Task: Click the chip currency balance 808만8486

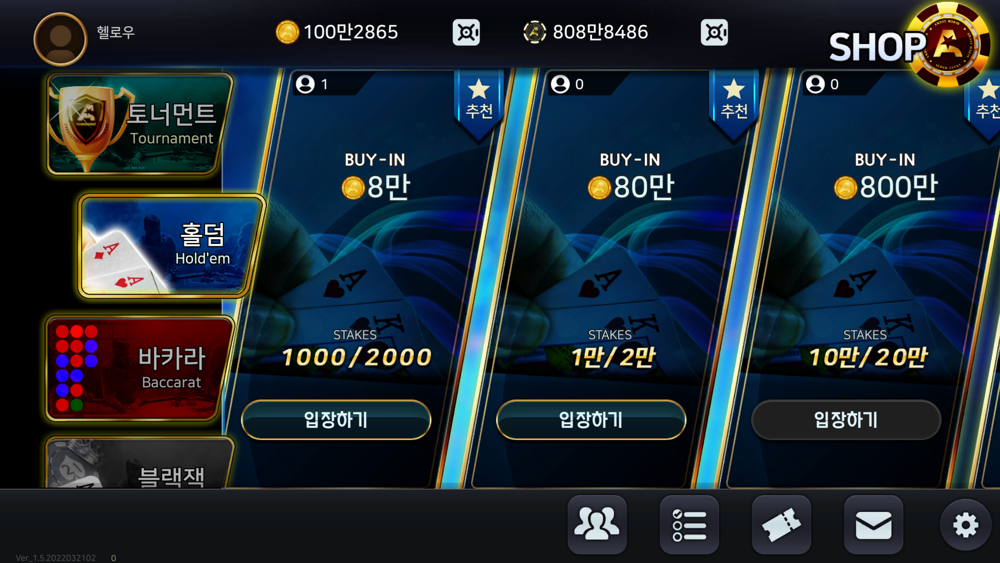Action: 600,32
